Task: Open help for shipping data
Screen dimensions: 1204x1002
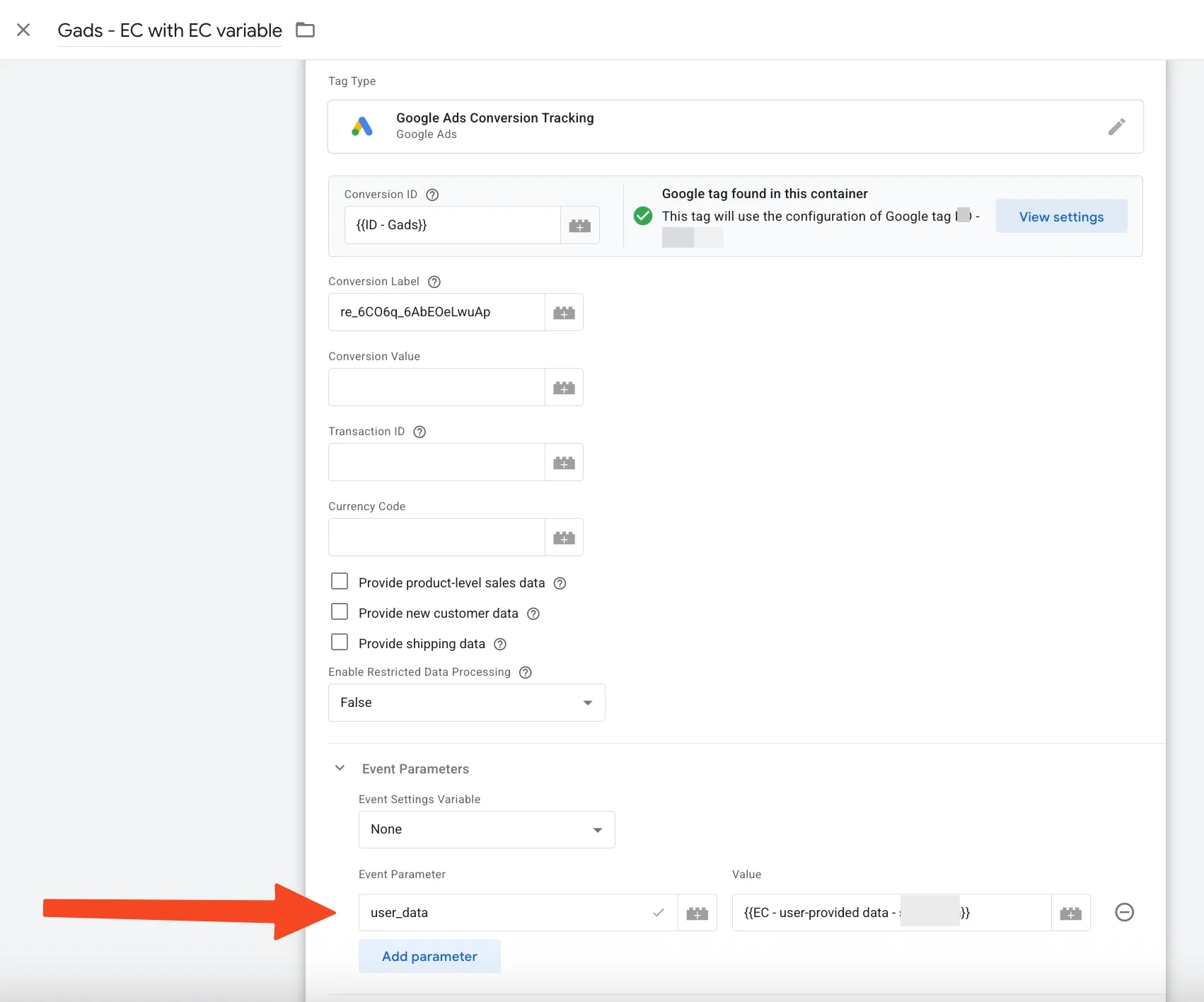Action: point(500,644)
